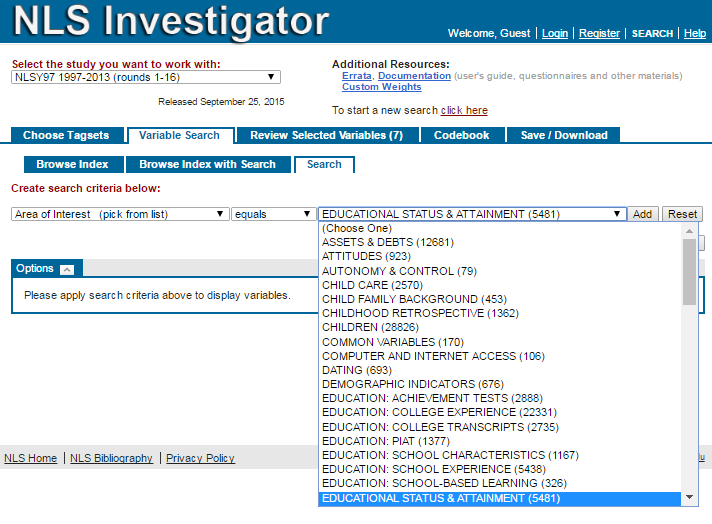Select EDUCATION: PIAT (1377) option
This screenshot has width=712, height=524.
(499, 441)
